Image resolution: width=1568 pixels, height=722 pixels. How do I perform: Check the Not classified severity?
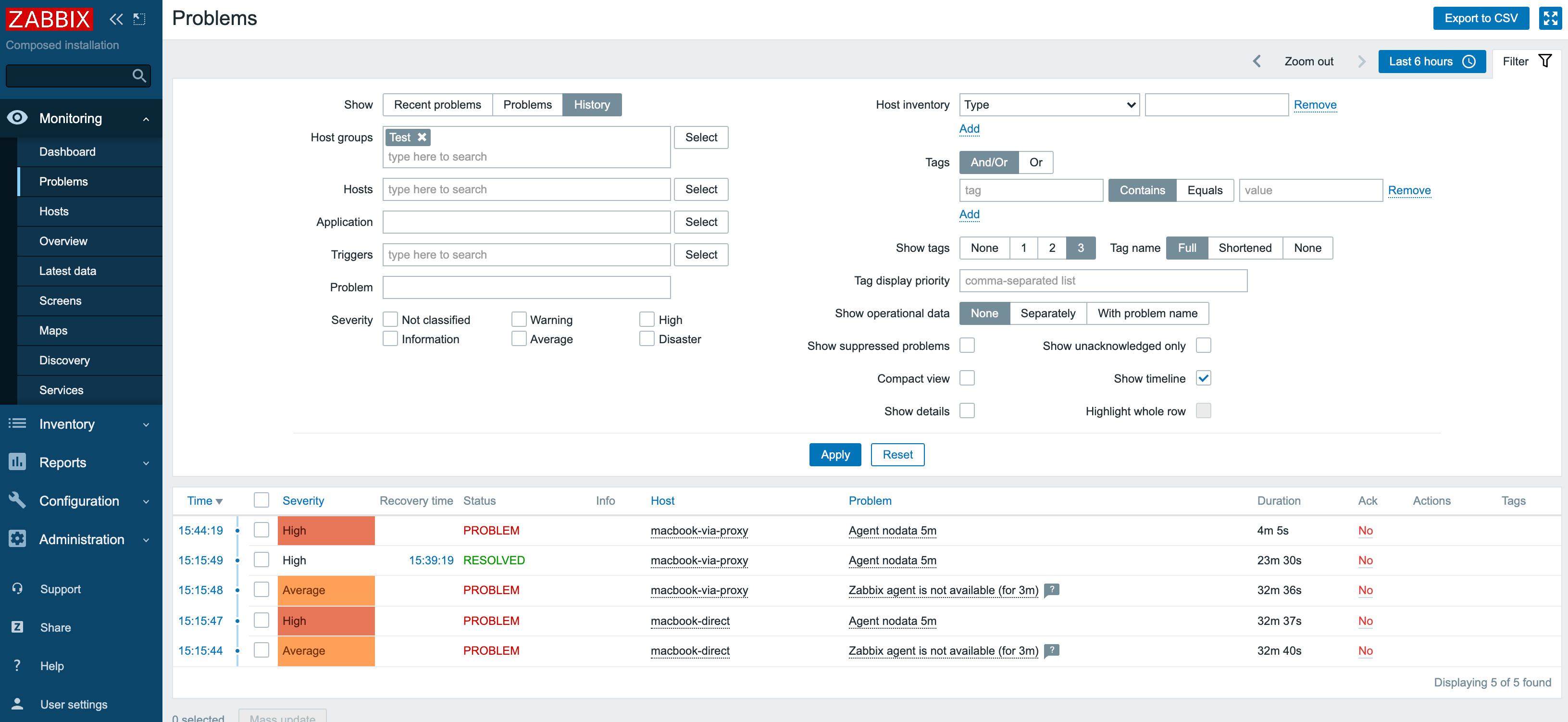point(390,319)
